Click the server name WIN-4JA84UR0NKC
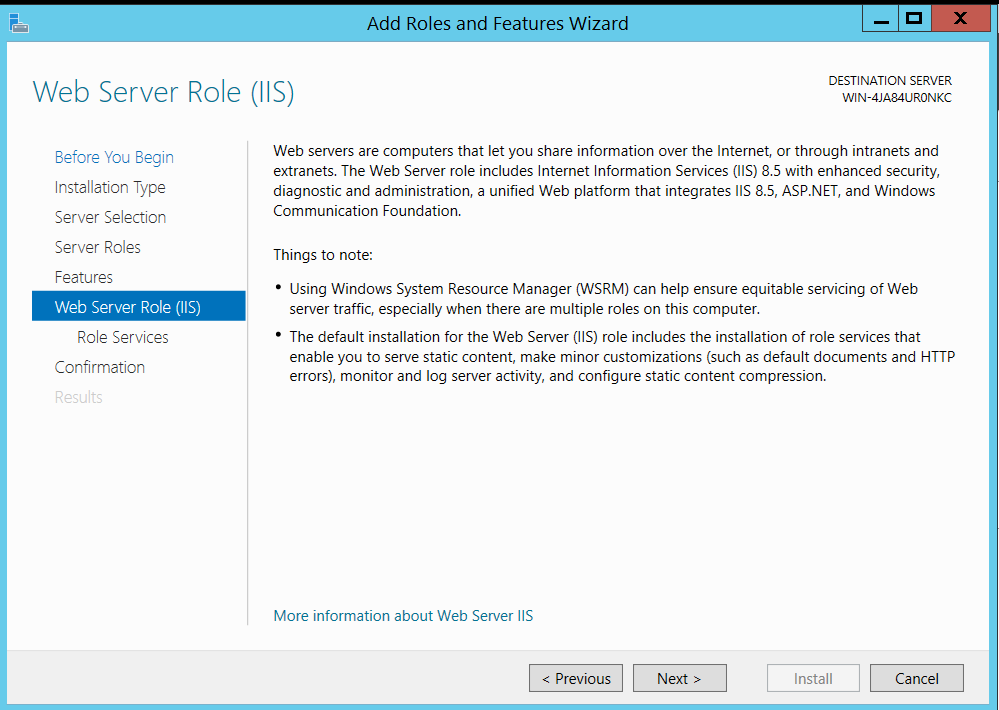The image size is (999, 710). click(896, 98)
